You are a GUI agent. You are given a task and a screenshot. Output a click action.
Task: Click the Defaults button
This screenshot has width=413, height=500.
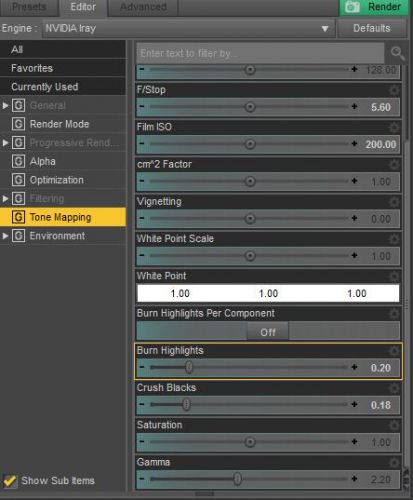point(372,28)
